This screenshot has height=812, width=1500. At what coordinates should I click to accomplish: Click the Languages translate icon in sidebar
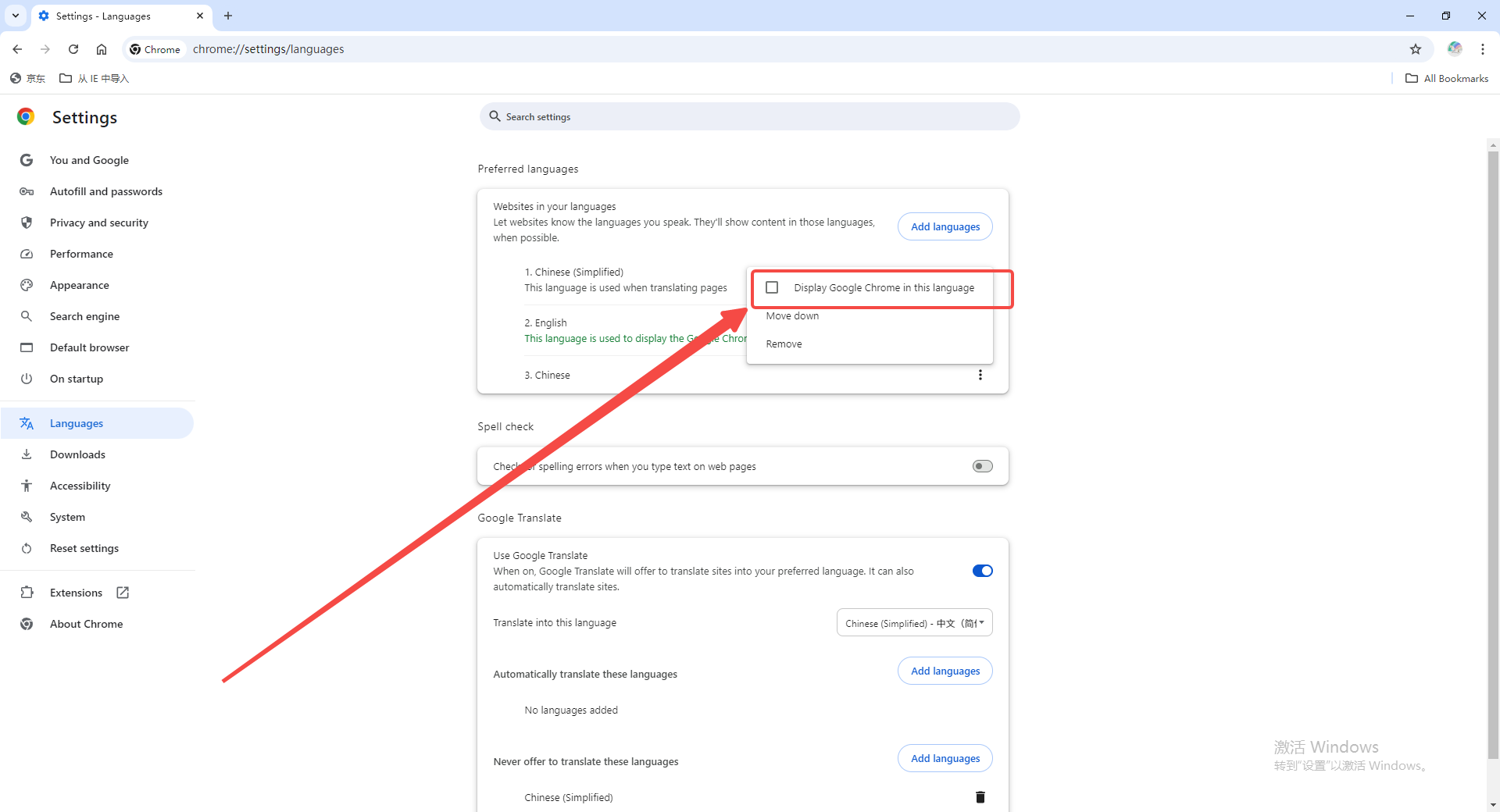(x=27, y=423)
